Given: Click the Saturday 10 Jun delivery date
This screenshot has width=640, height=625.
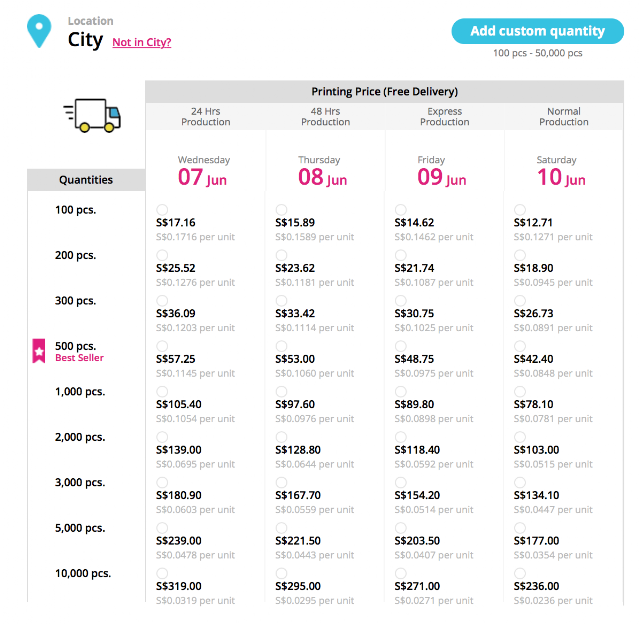Looking at the screenshot, I should click(x=561, y=171).
